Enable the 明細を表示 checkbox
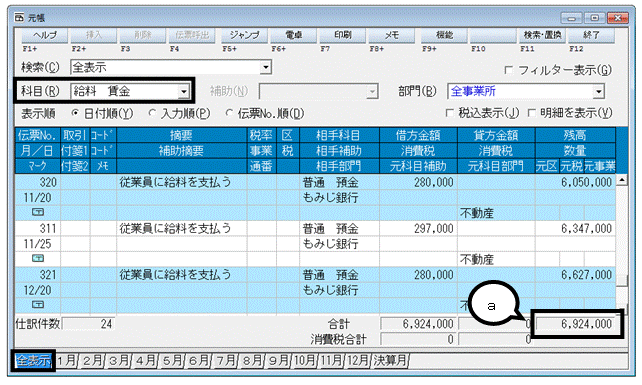 tap(531, 113)
